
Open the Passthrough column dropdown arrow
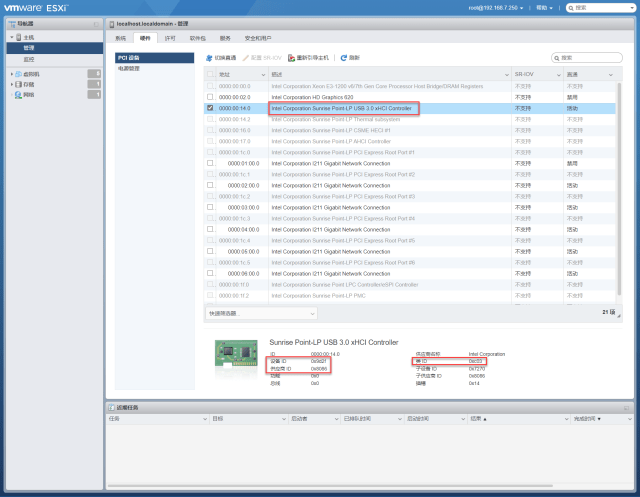pyautogui.click(x=611, y=75)
